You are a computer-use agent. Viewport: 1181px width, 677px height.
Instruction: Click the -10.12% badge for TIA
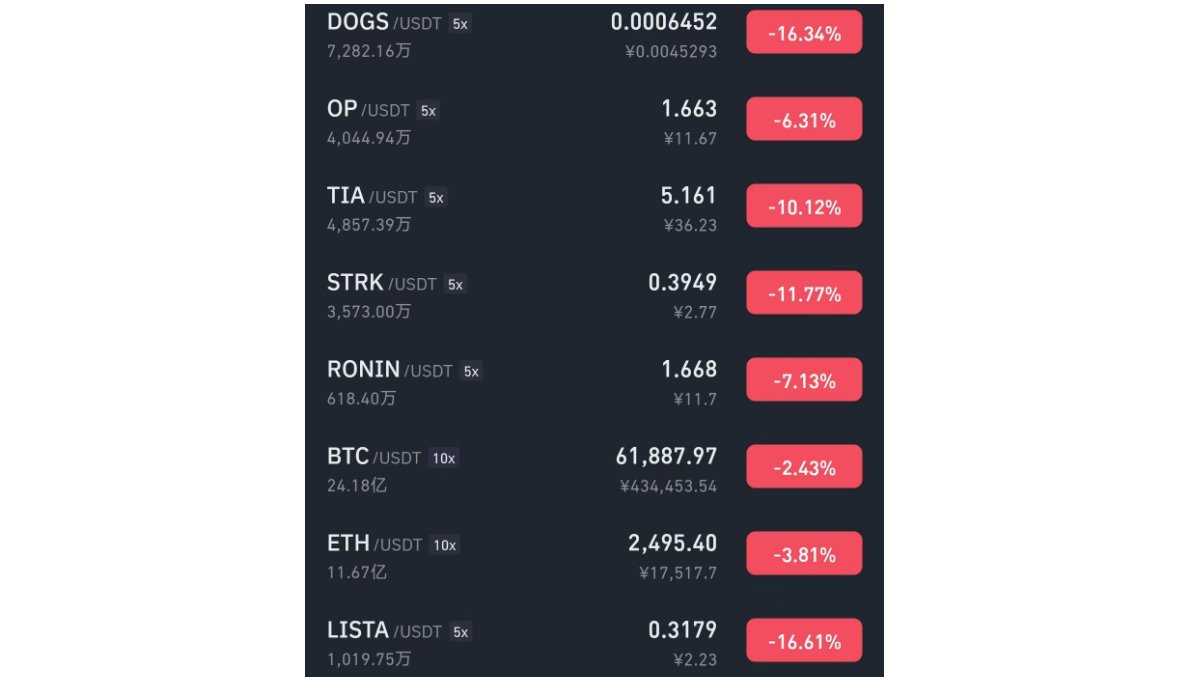(x=804, y=206)
